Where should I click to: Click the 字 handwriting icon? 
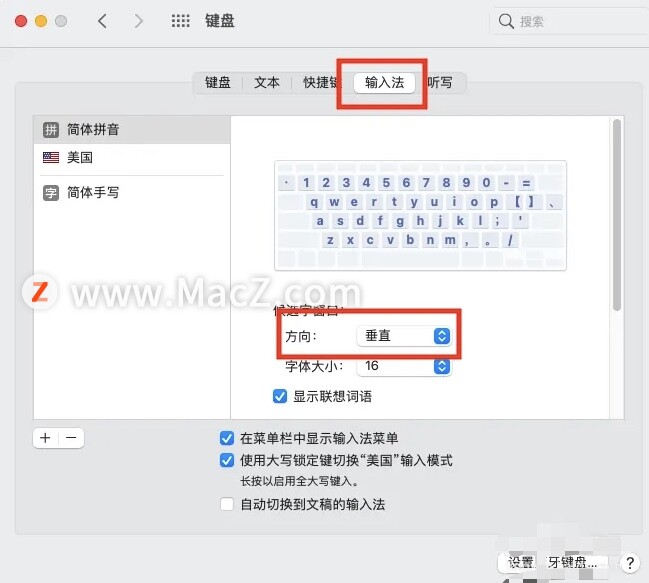click(x=51, y=193)
